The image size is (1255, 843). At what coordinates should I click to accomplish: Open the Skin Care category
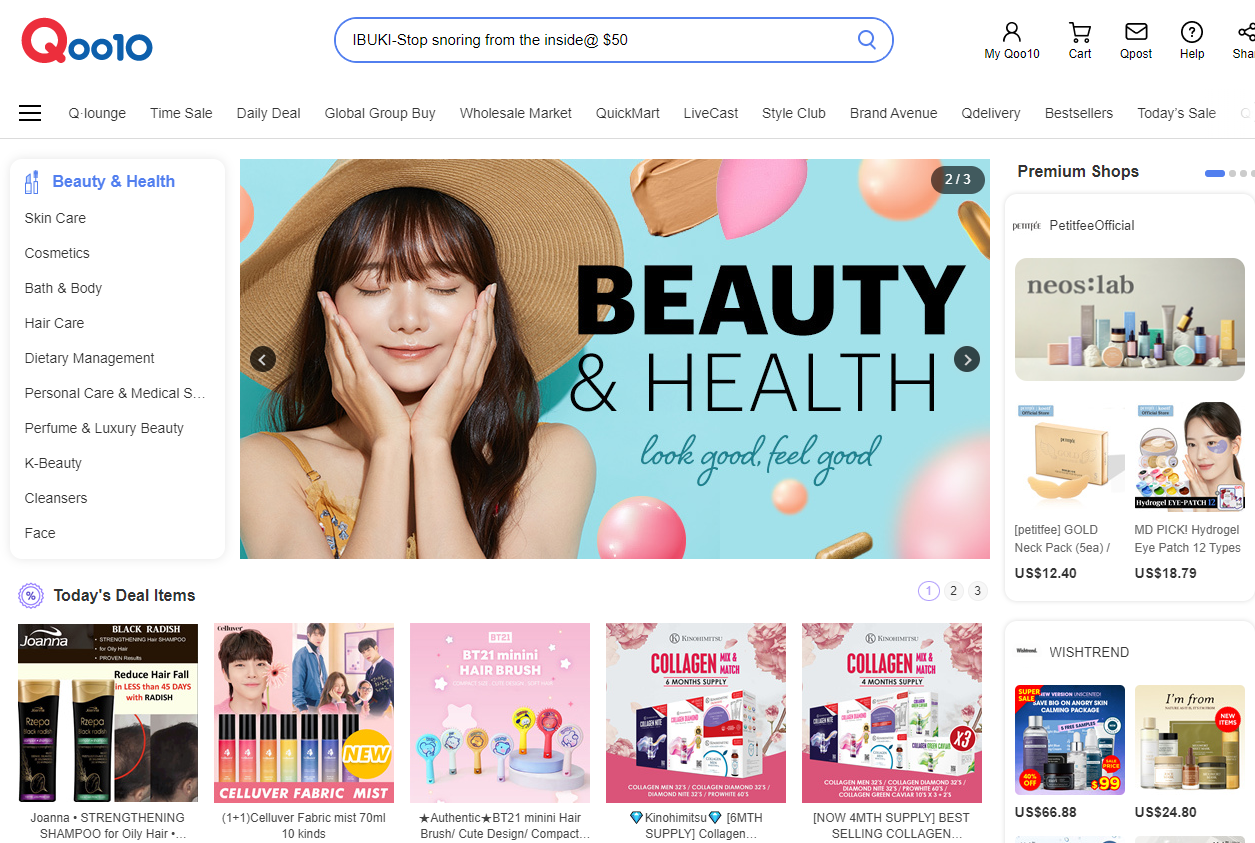click(55, 218)
